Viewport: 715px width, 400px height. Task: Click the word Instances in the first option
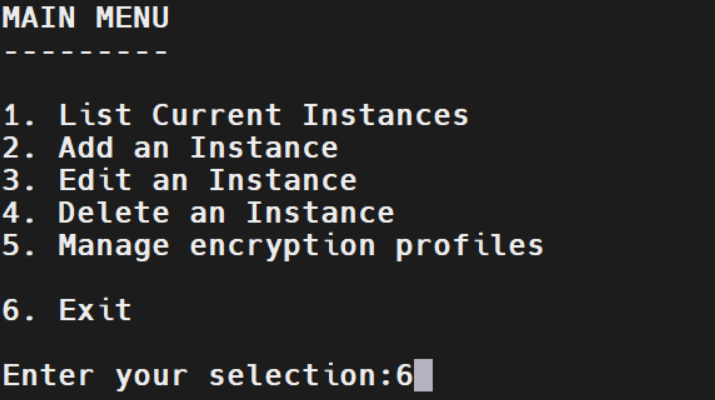coord(385,115)
